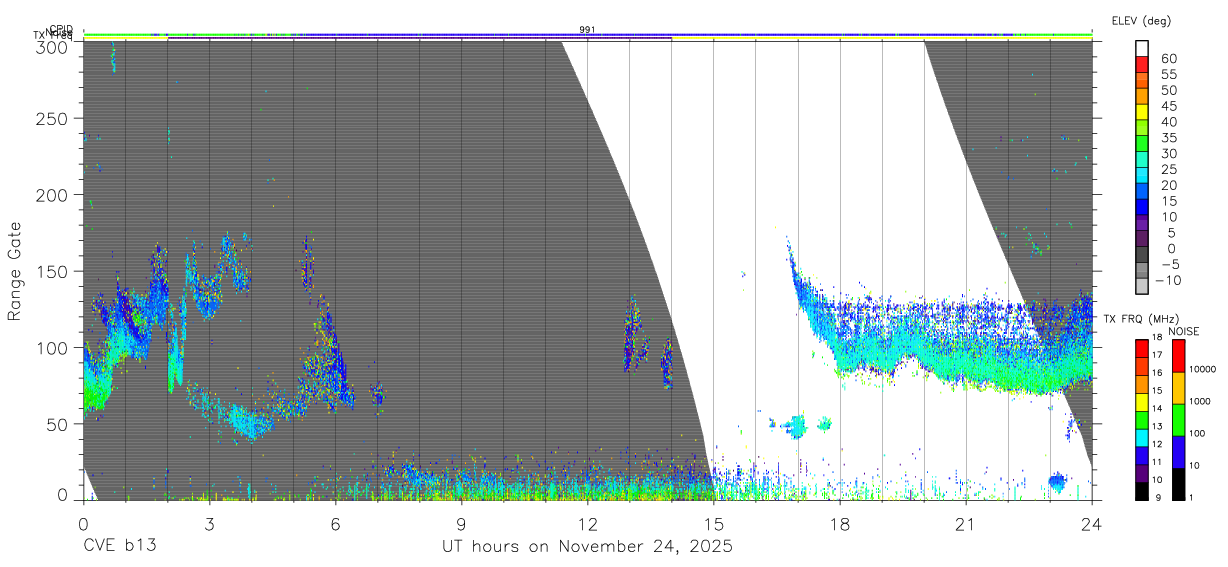Select the black 9–10 segment of TX FRQ bar
The width and height of the screenshot is (1228, 567).
1143,489
